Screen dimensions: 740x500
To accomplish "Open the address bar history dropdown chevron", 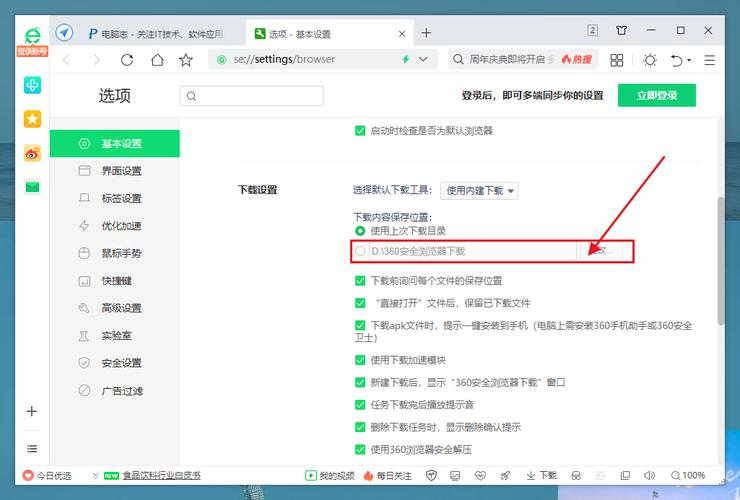I will point(423,59).
